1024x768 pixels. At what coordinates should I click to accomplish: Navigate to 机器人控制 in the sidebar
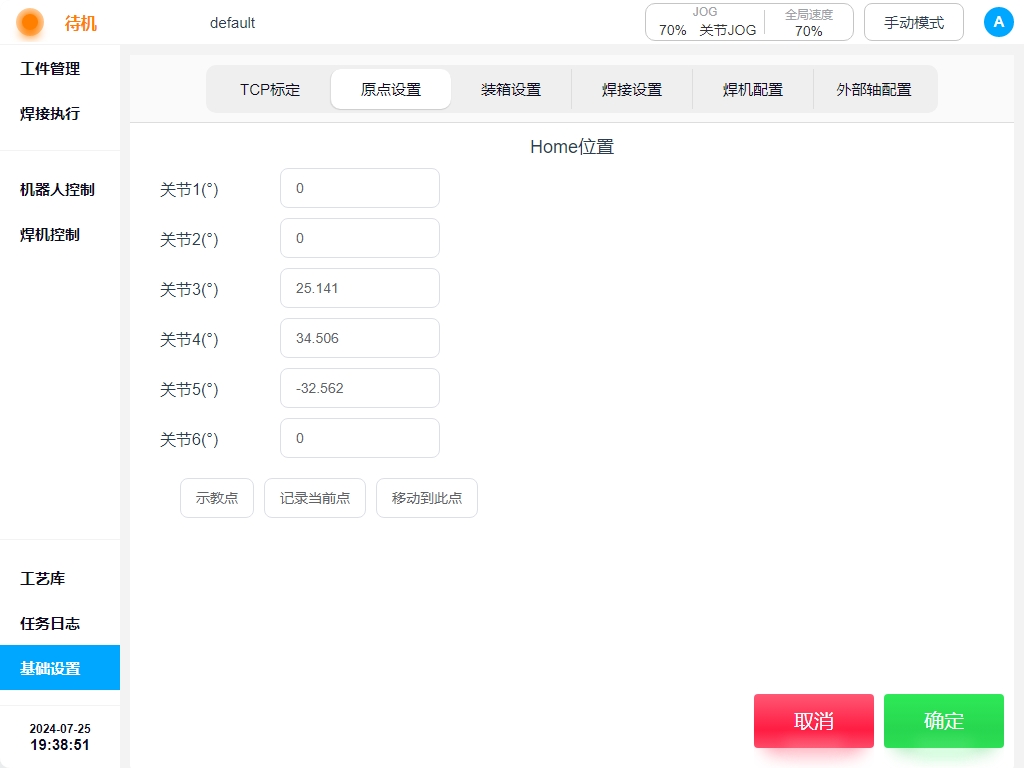pyautogui.click(x=57, y=190)
